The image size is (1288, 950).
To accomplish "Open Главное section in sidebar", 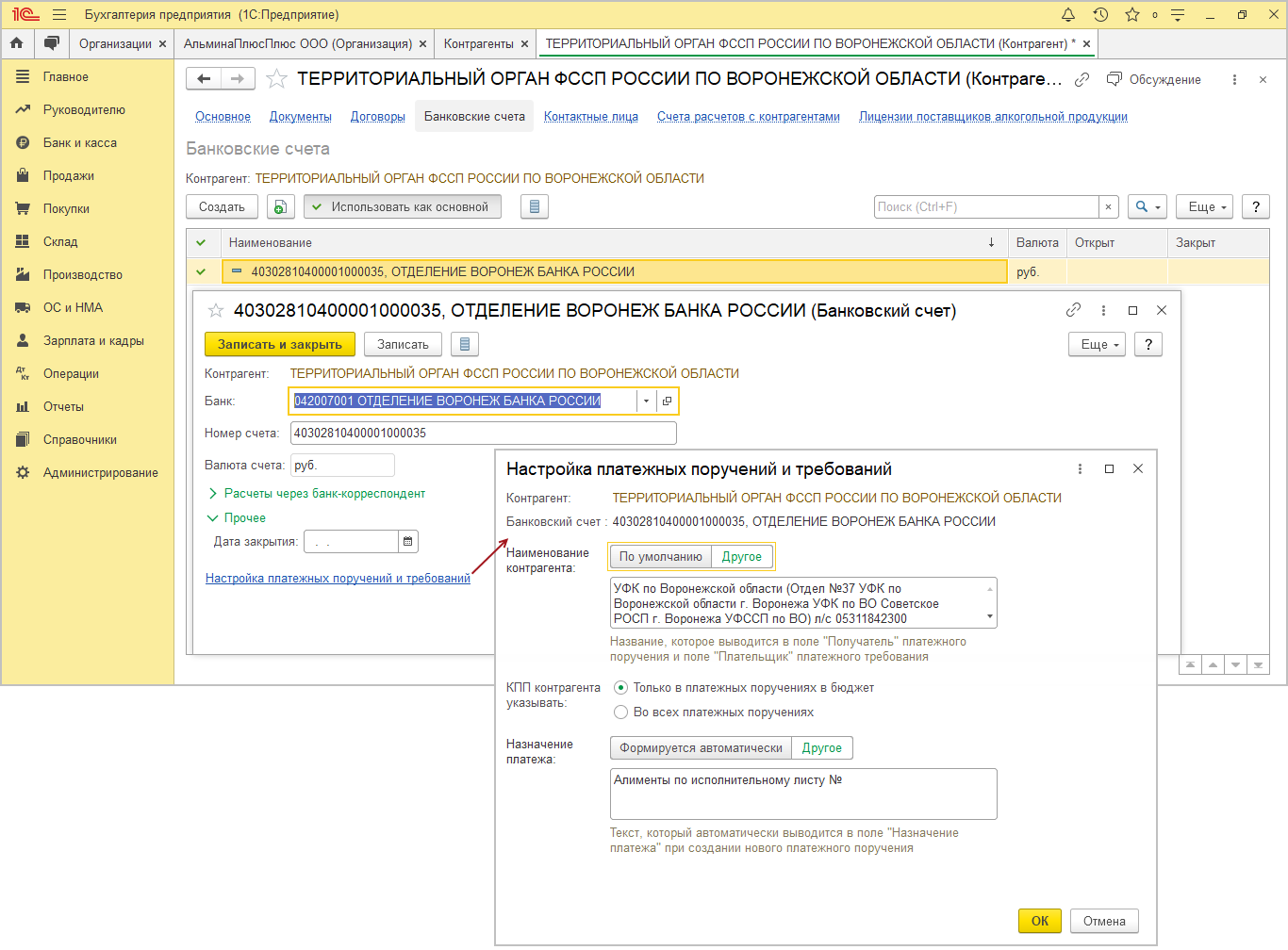I will click(x=66, y=77).
